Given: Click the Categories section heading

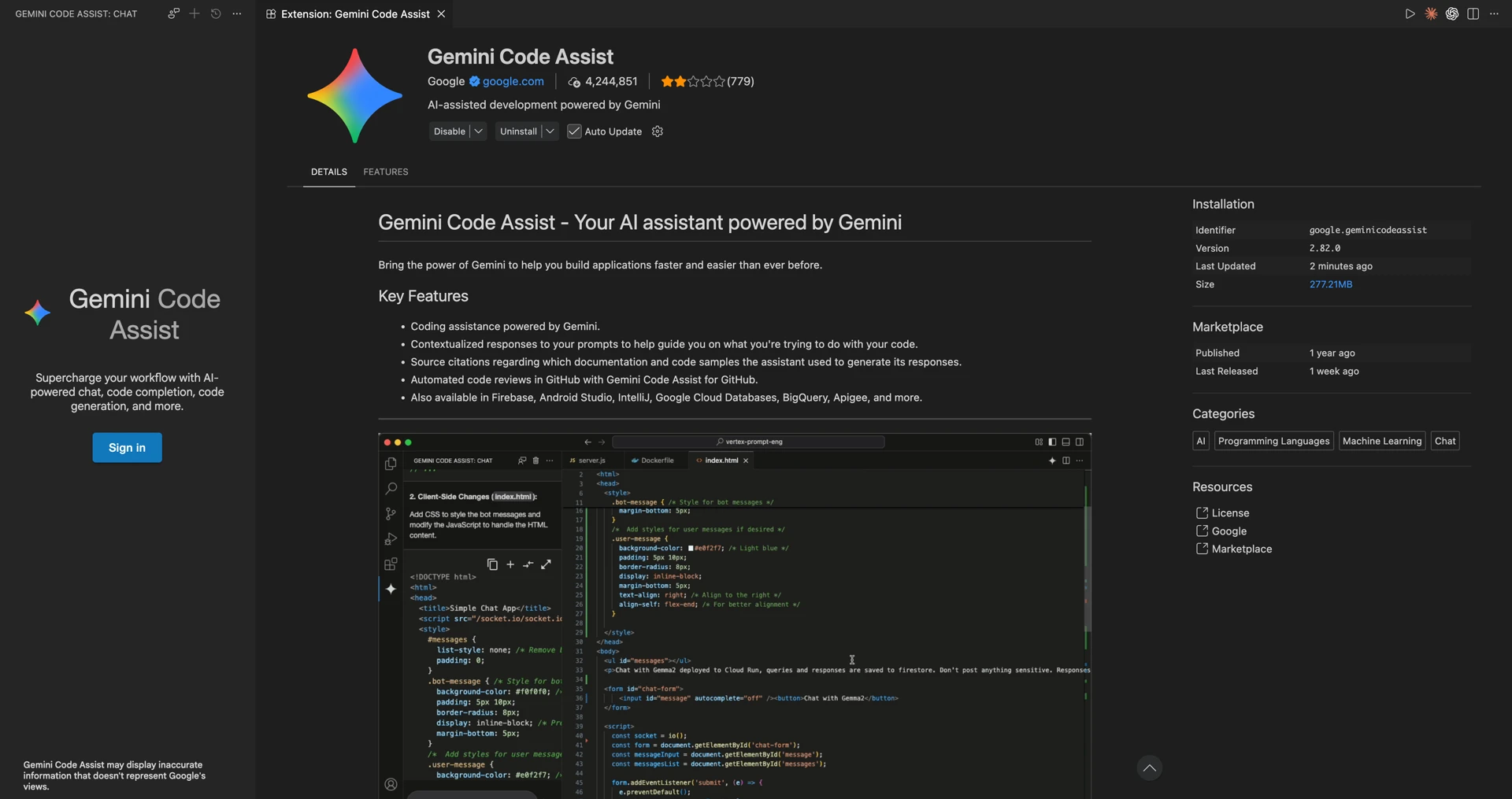Looking at the screenshot, I should click(x=1223, y=413).
